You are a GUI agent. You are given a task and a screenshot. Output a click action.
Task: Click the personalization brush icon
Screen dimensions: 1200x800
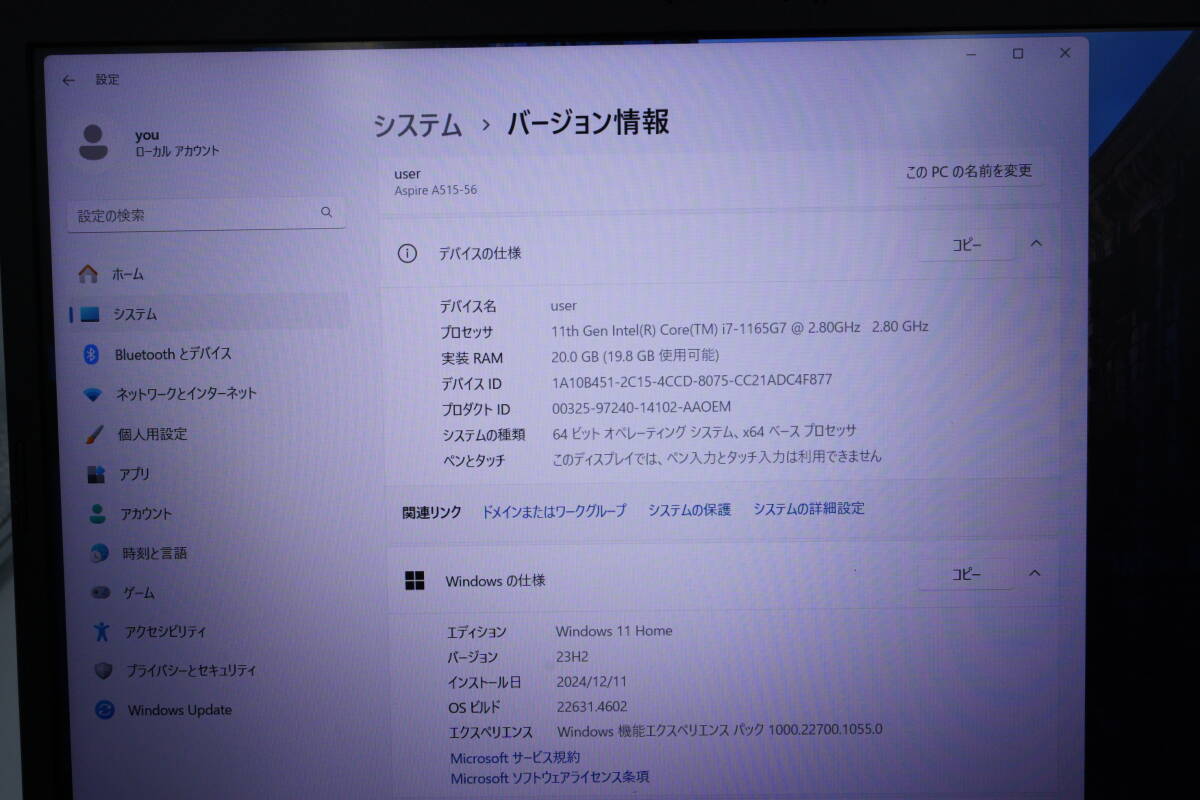(93, 434)
